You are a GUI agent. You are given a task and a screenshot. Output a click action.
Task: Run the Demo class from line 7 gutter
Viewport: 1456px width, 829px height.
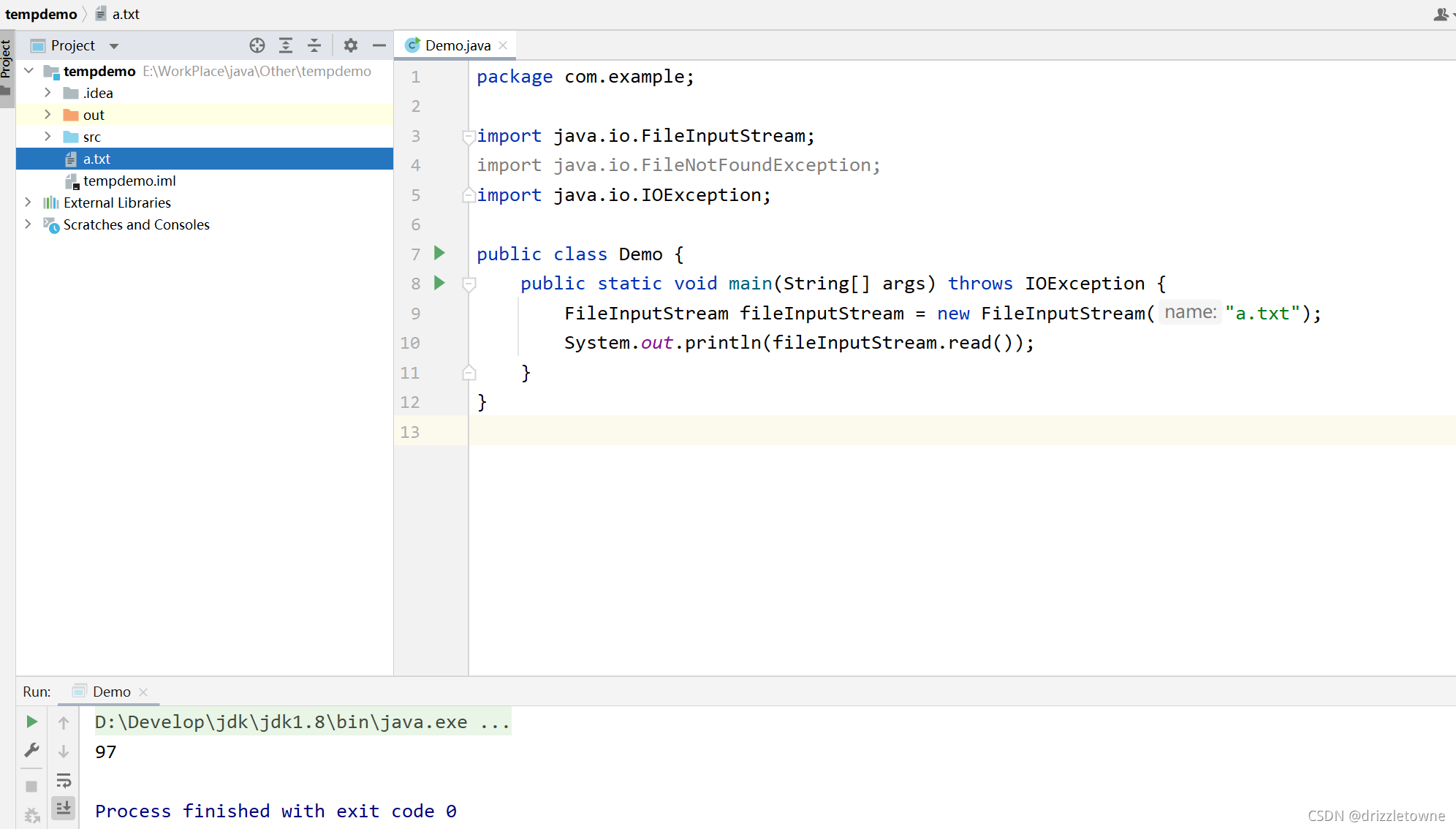coord(439,254)
